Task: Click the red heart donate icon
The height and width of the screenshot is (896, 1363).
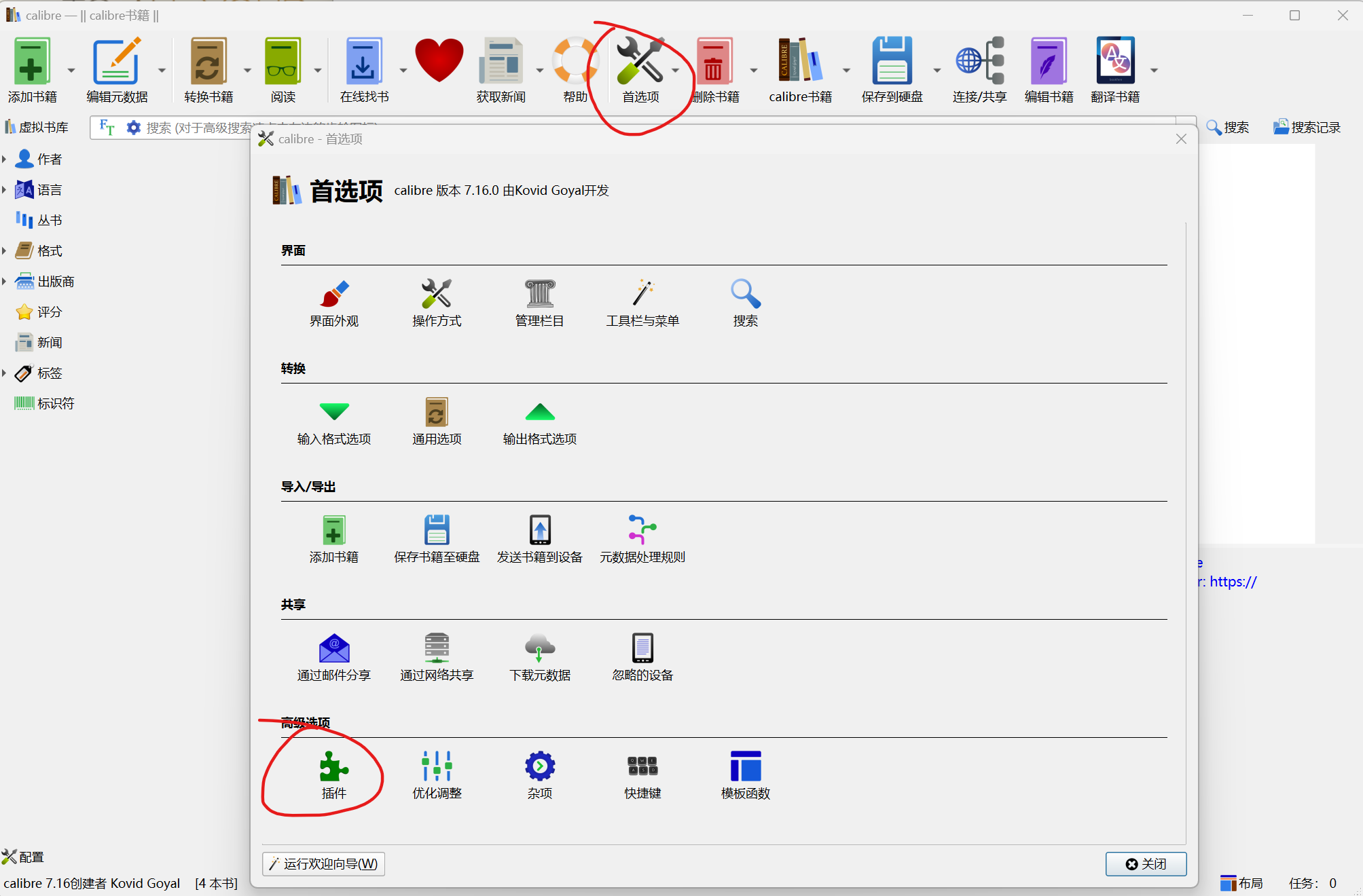Action: coord(439,61)
